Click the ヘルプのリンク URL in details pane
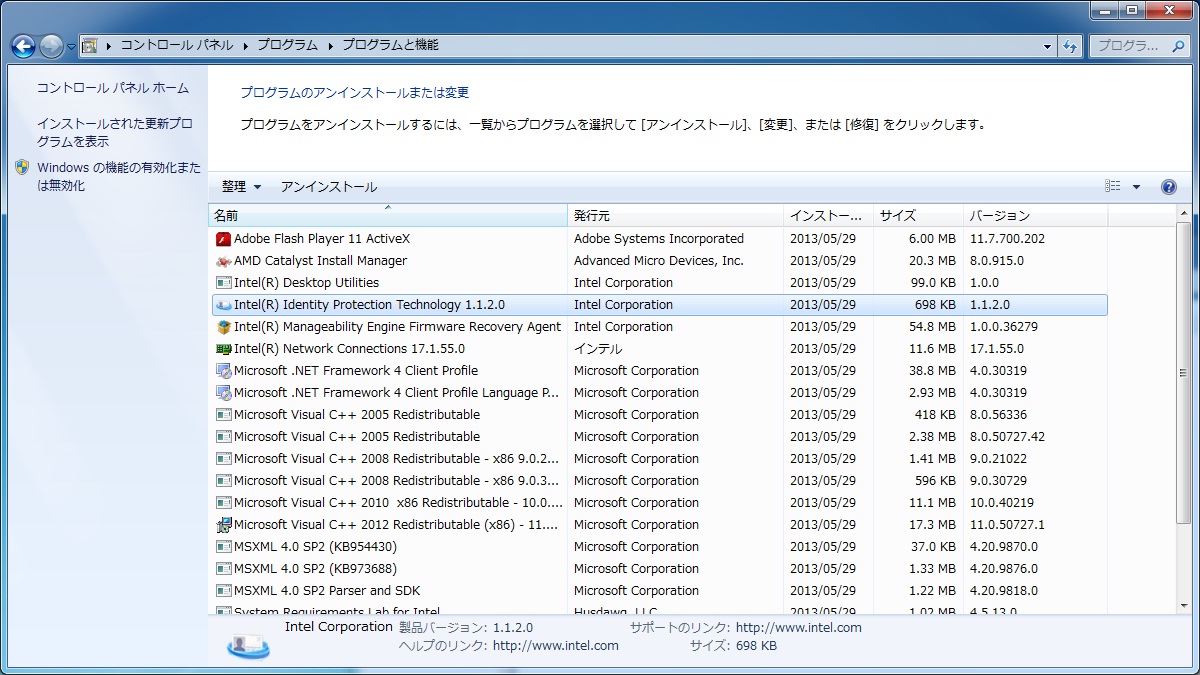1200x675 pixels. [556, 646]
